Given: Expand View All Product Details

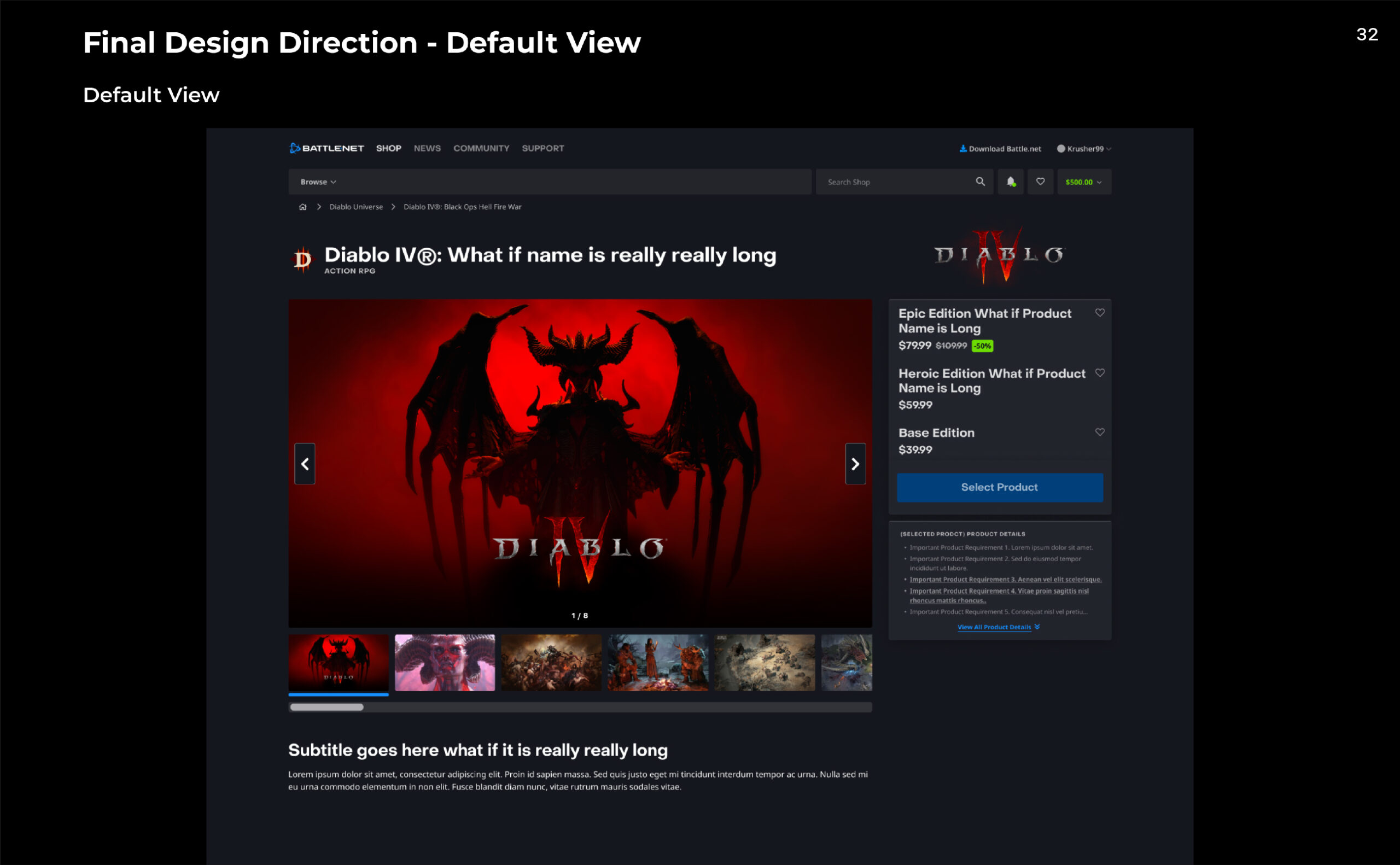Looking at the screenshot, I should [999, 627].
